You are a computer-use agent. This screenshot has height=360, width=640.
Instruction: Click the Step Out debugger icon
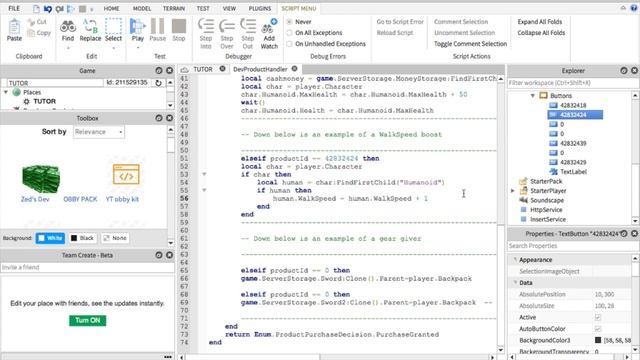248,26
